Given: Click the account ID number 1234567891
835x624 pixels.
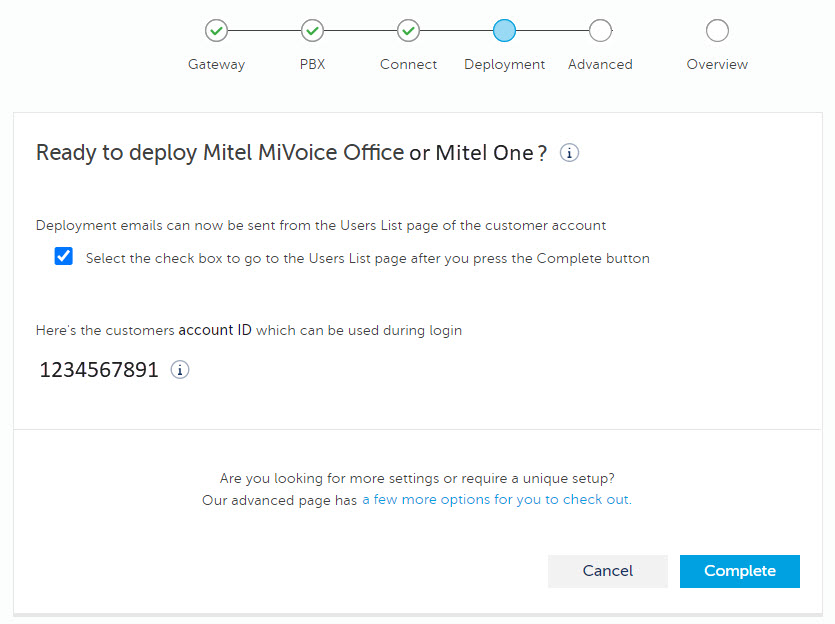Looking at the screenshot, I should point(99,370).
